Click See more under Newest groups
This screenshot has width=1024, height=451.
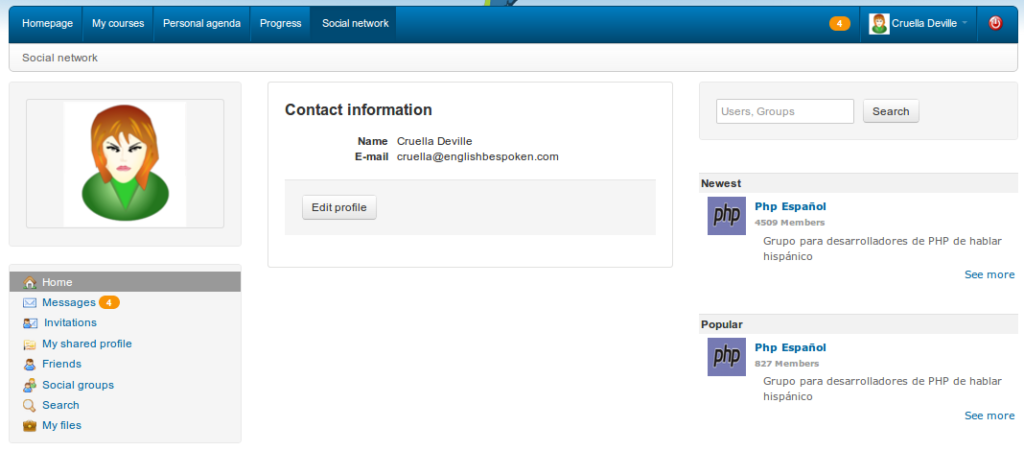[x=989, y=274]
